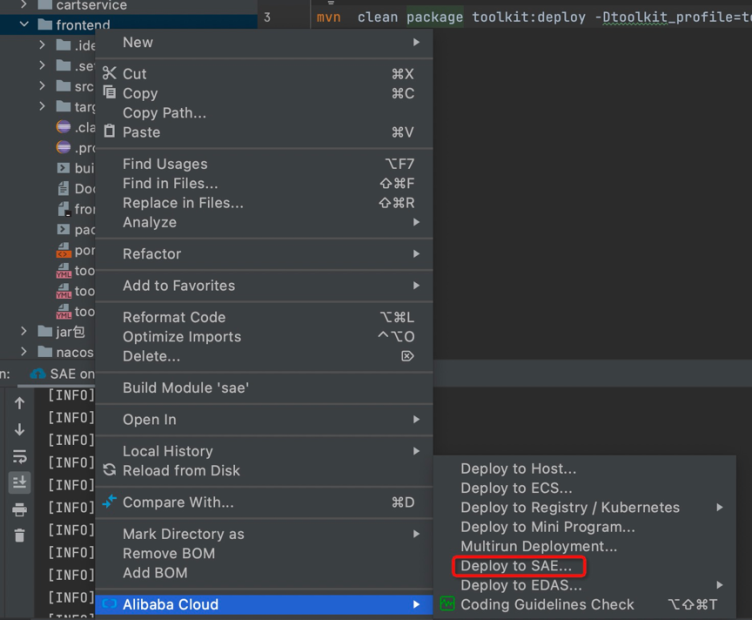Click the Coding Guidelines Check green icon
Screen dimensions: 752x620
click(x=447, y=604)
